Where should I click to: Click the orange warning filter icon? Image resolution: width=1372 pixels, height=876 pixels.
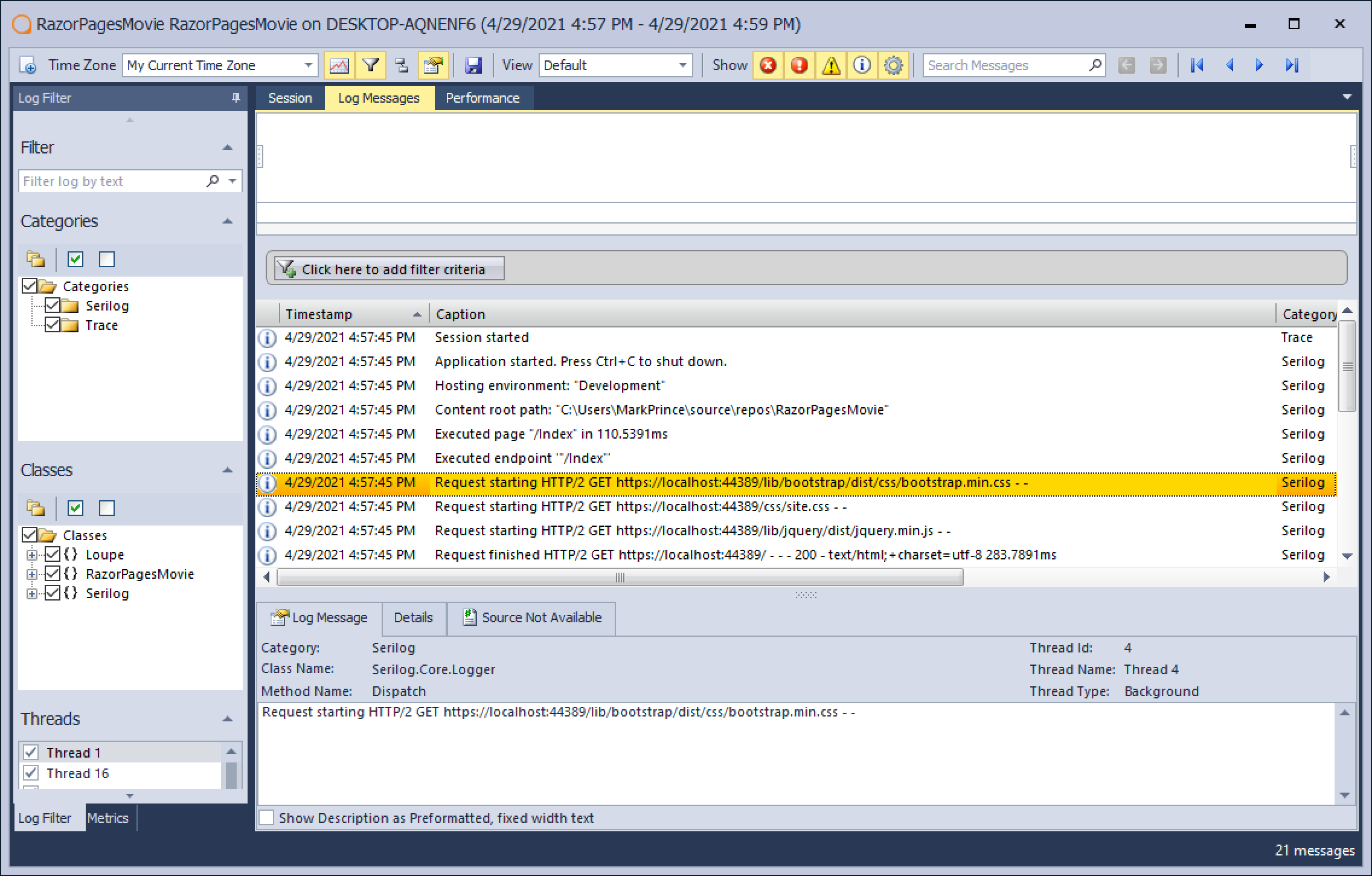831,65
